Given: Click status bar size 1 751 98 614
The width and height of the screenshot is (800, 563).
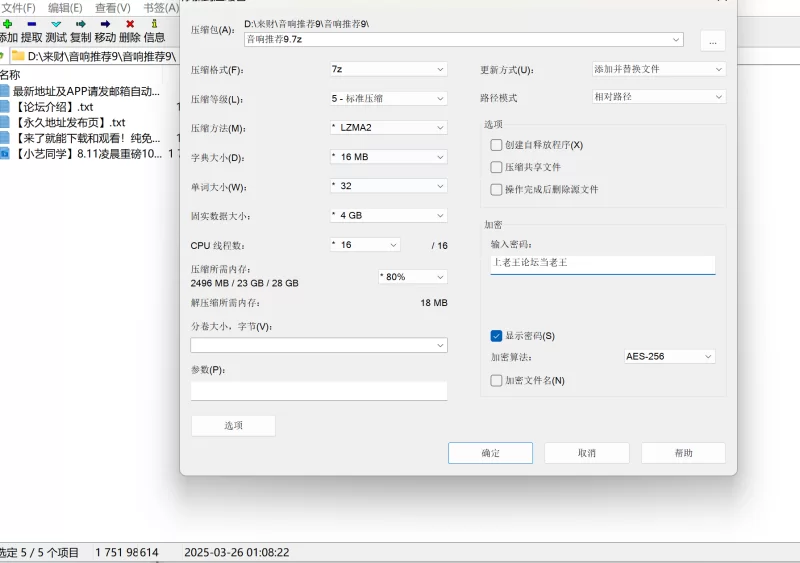Looking at the screenshot, I should click(x=127, y=552).
